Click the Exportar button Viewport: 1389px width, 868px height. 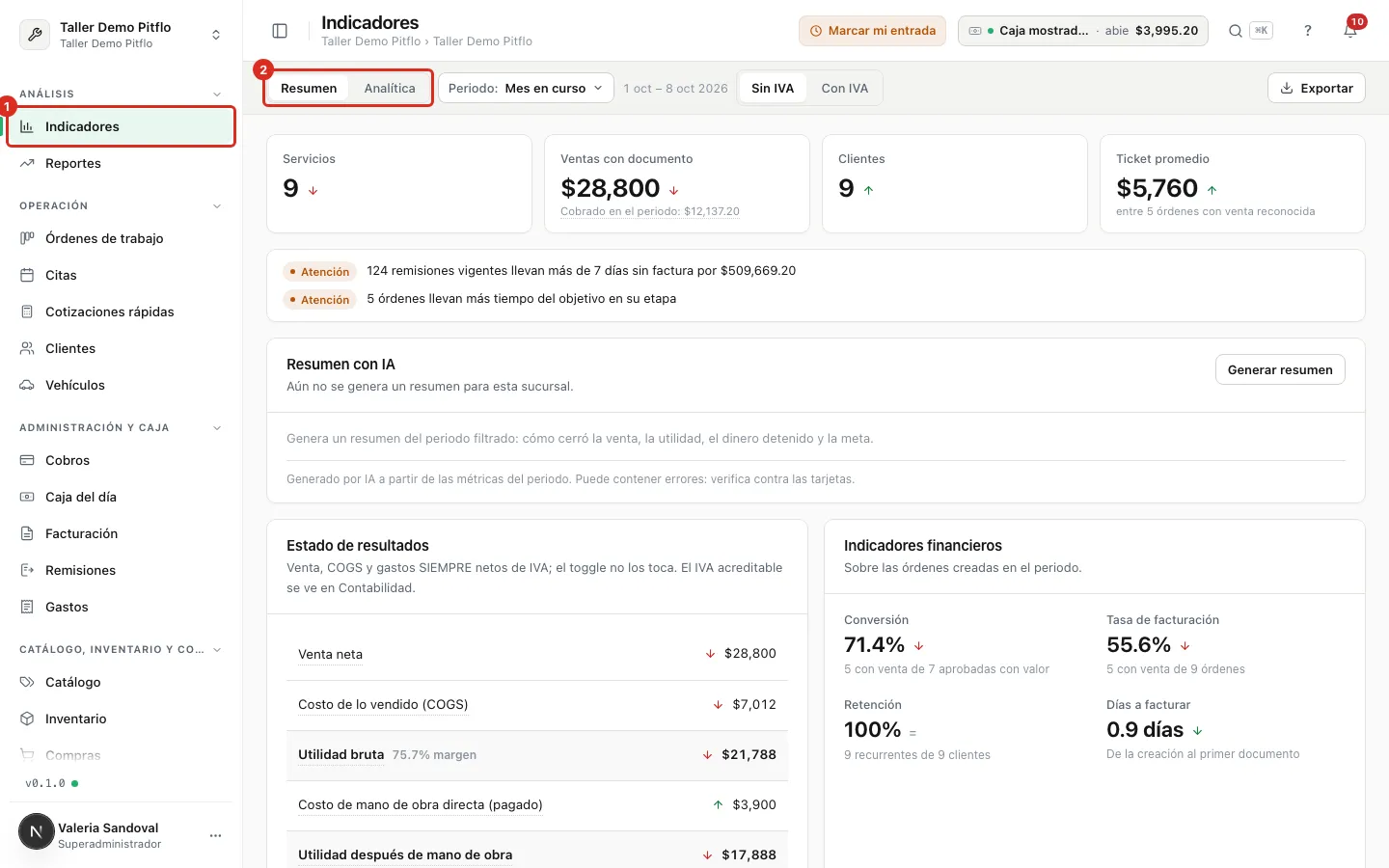coord(1317,88)
